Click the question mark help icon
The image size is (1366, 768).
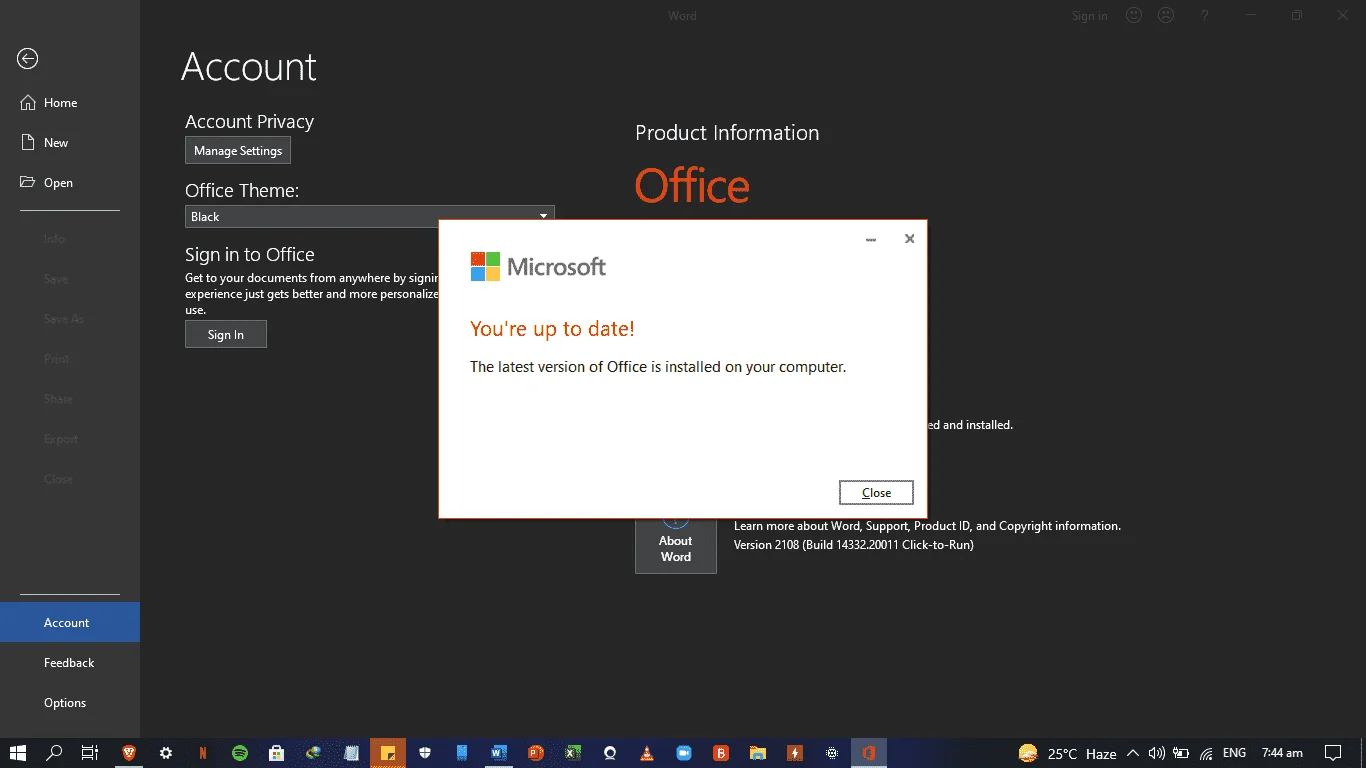pos(1205,16)
